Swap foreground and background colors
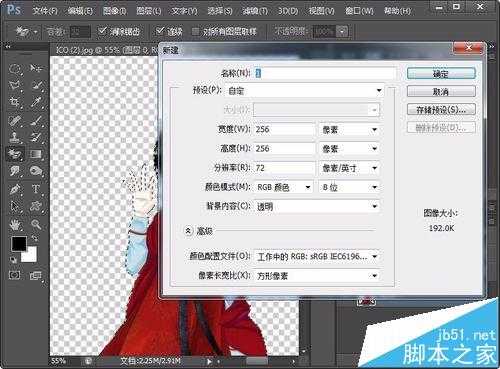The width and height of the screenshot is (500, 369). tap(34, 238)
